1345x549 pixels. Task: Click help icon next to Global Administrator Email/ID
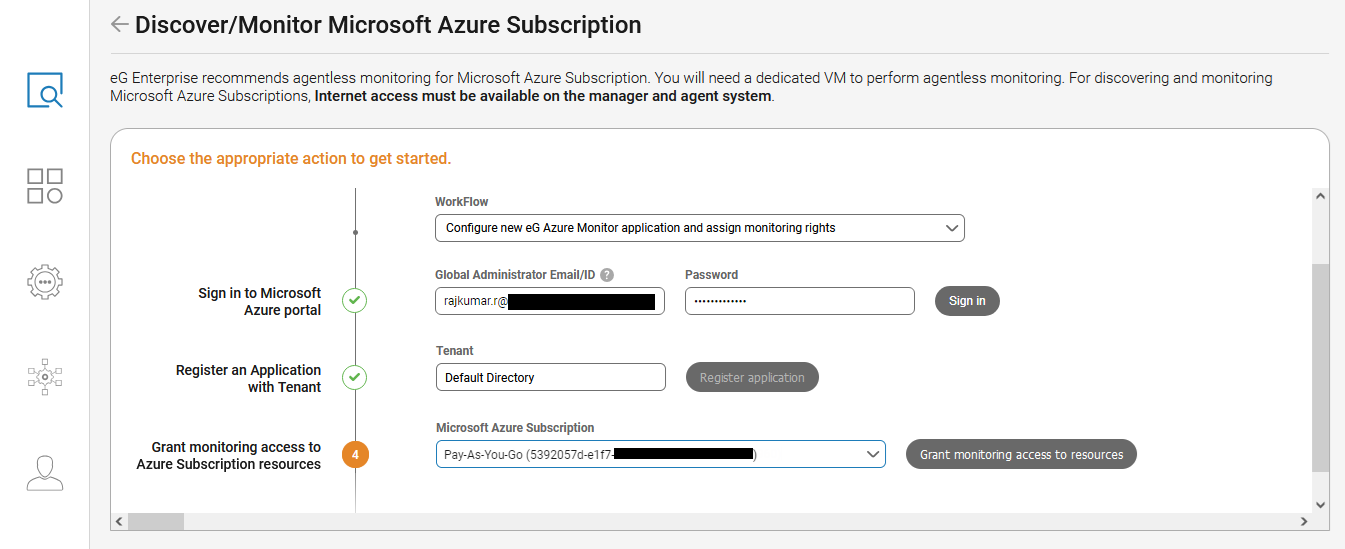607,275
